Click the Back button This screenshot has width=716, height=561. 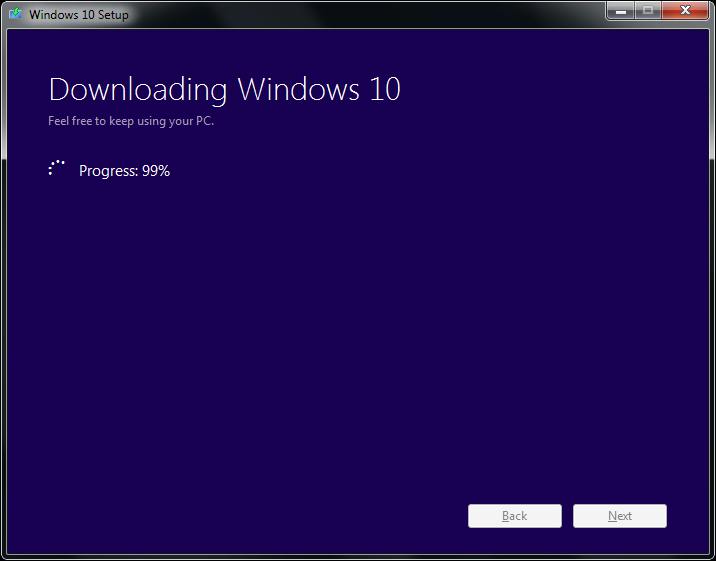(x=515, y=516)
